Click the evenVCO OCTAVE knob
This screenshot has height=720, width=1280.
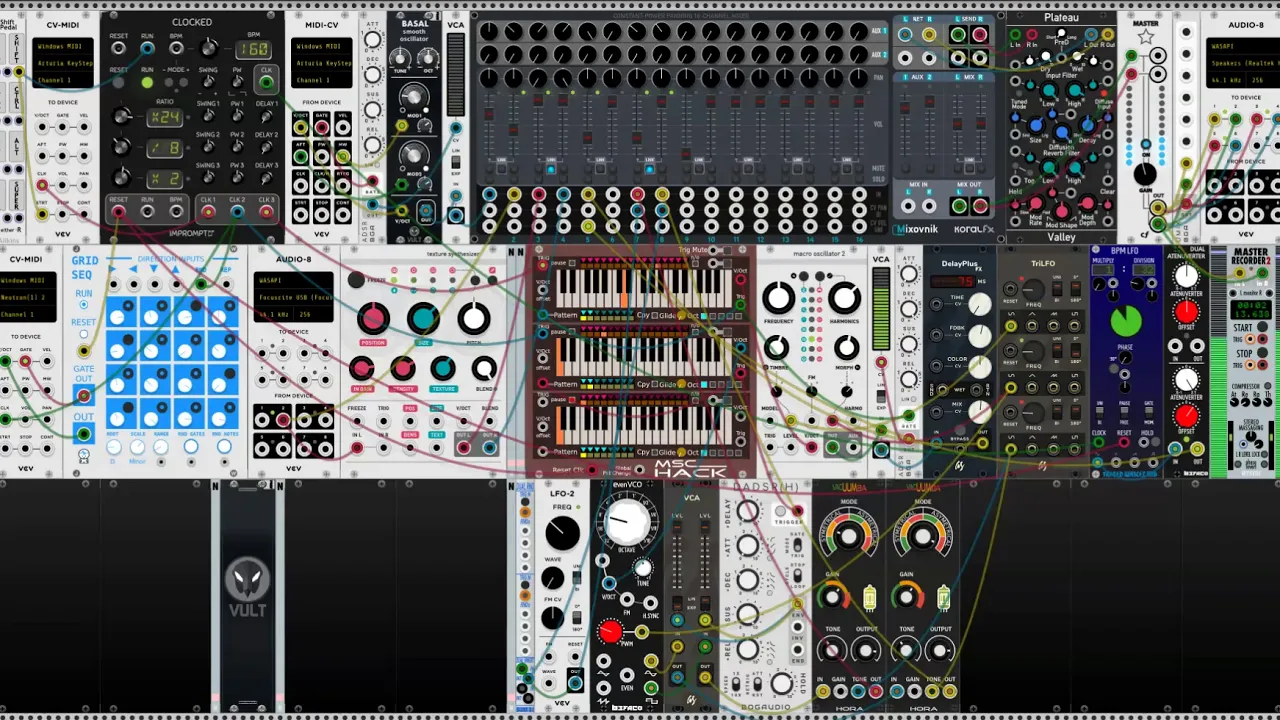click(627, 521)
